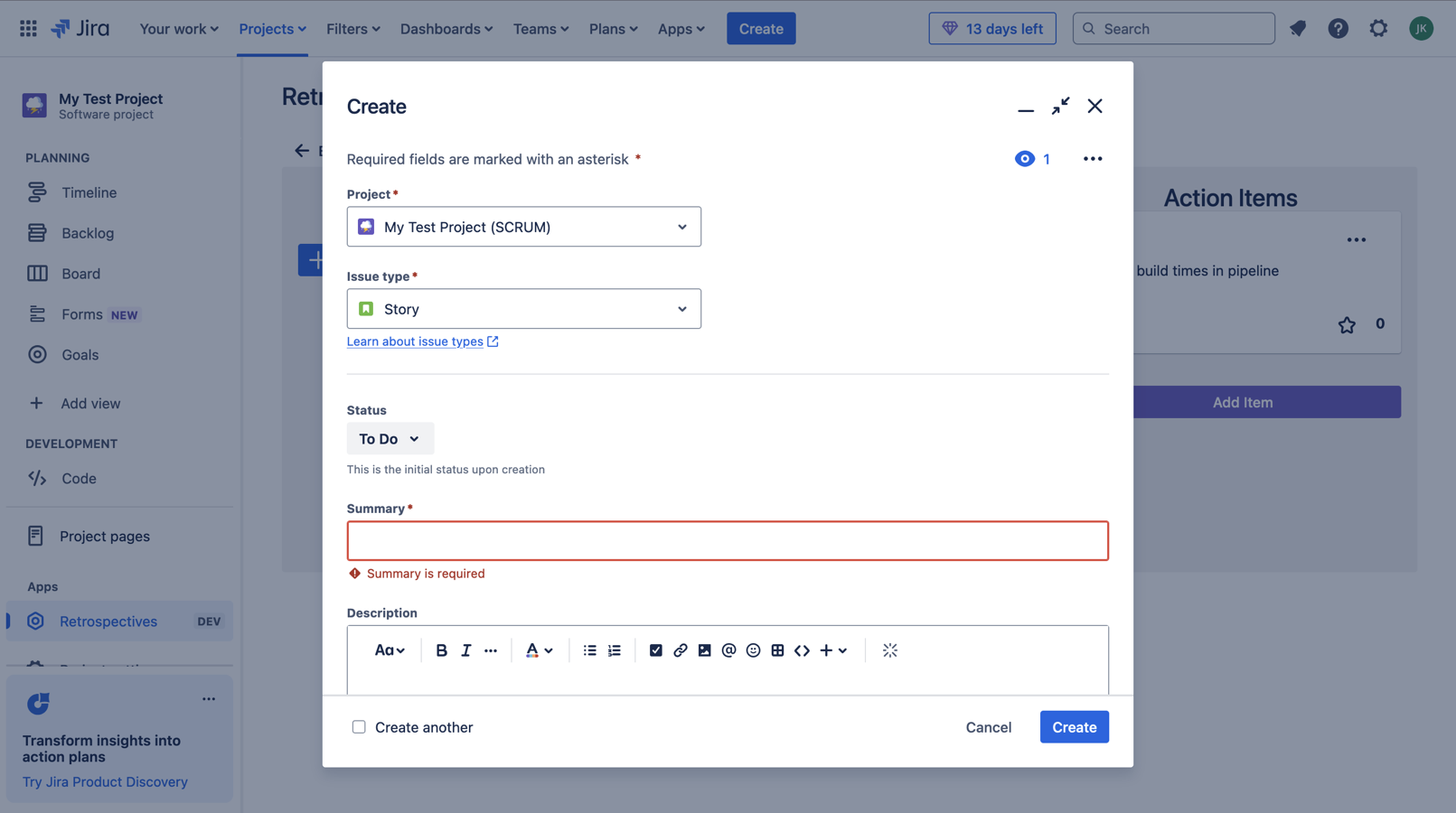Open Try Jira Product Discovery link
Screen dimensions: 1456x813
tap(105, 782)
